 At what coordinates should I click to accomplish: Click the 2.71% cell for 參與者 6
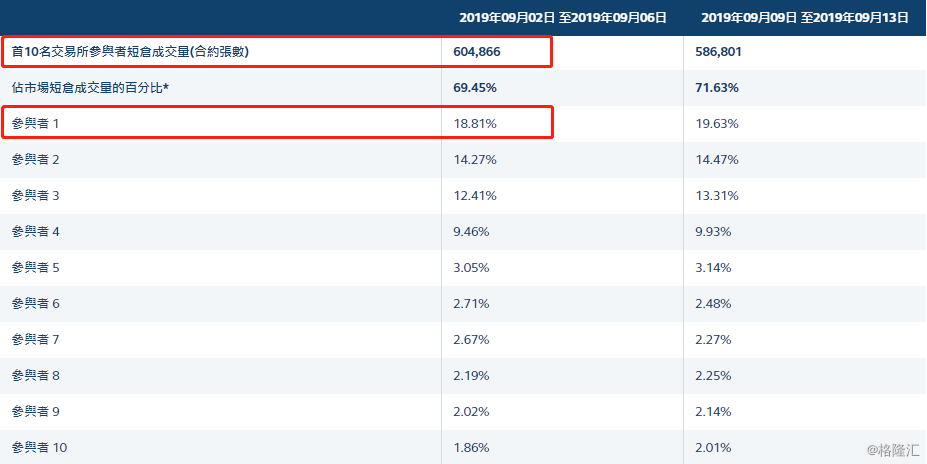[x=472, y=303]
